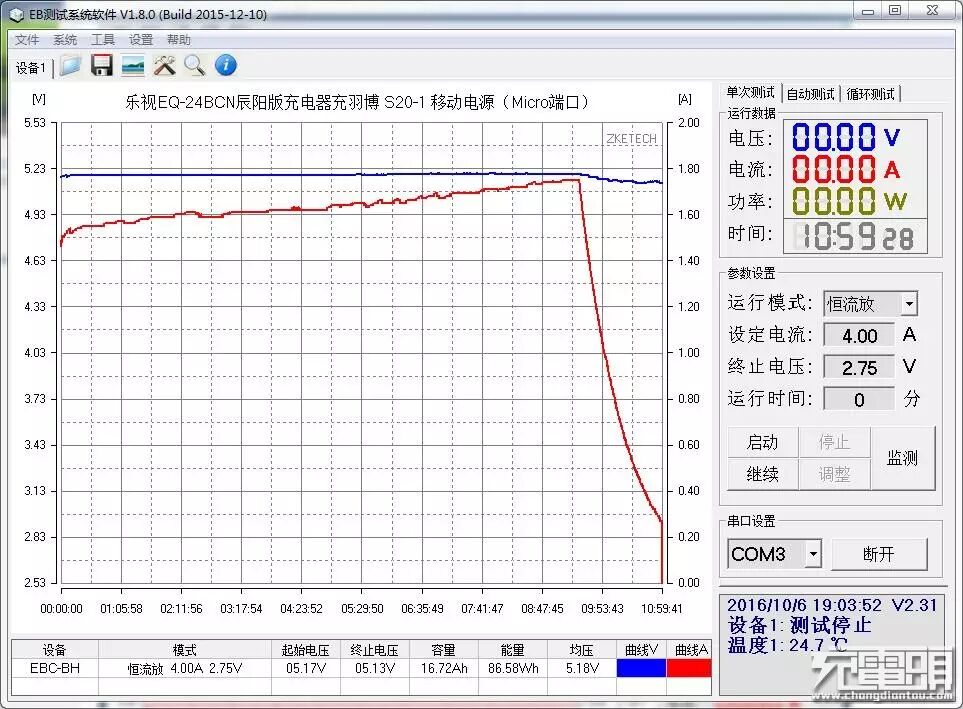Click the 运行时间 0 input field
Viewport: 963px width, 709px height.
tap(859, 399)
